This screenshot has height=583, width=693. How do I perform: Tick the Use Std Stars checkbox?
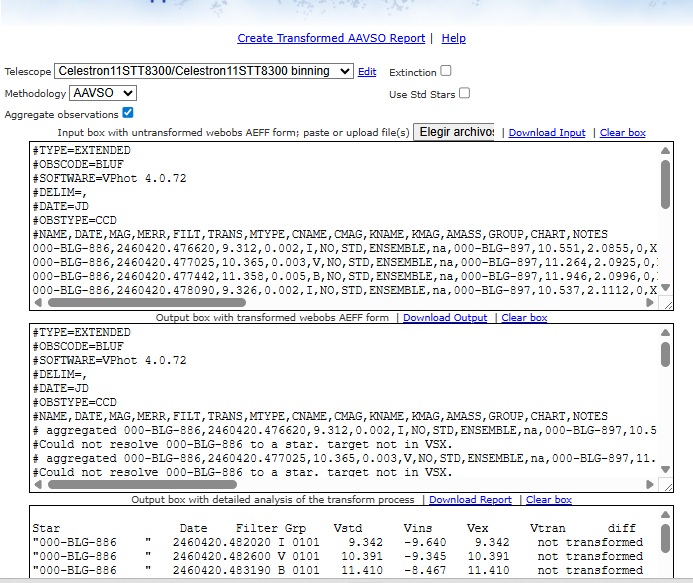tap(464, 93)
